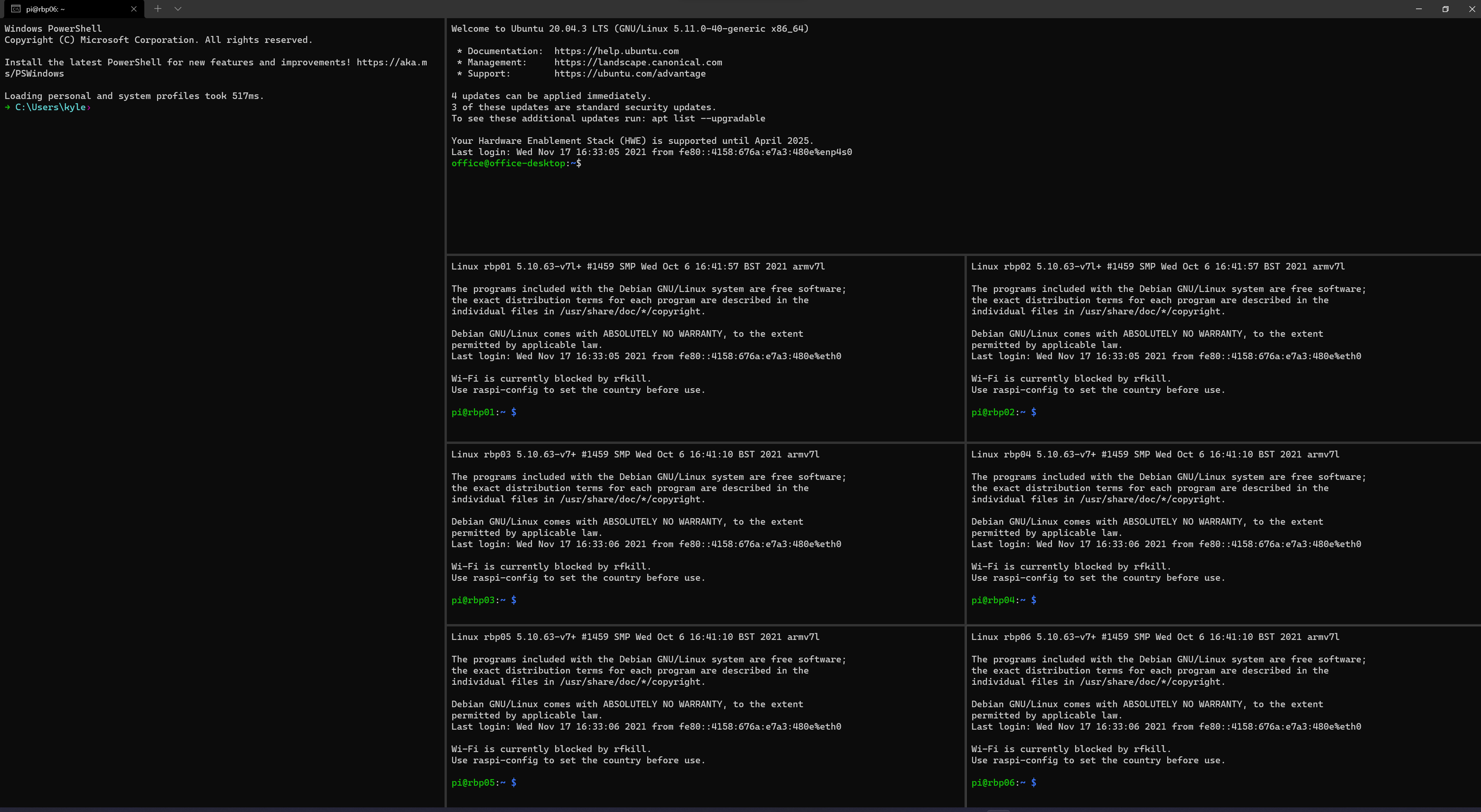Restore down the Windows Terminal window
The width and height of the screenshot is (1481, 812).
[1445, 9]
